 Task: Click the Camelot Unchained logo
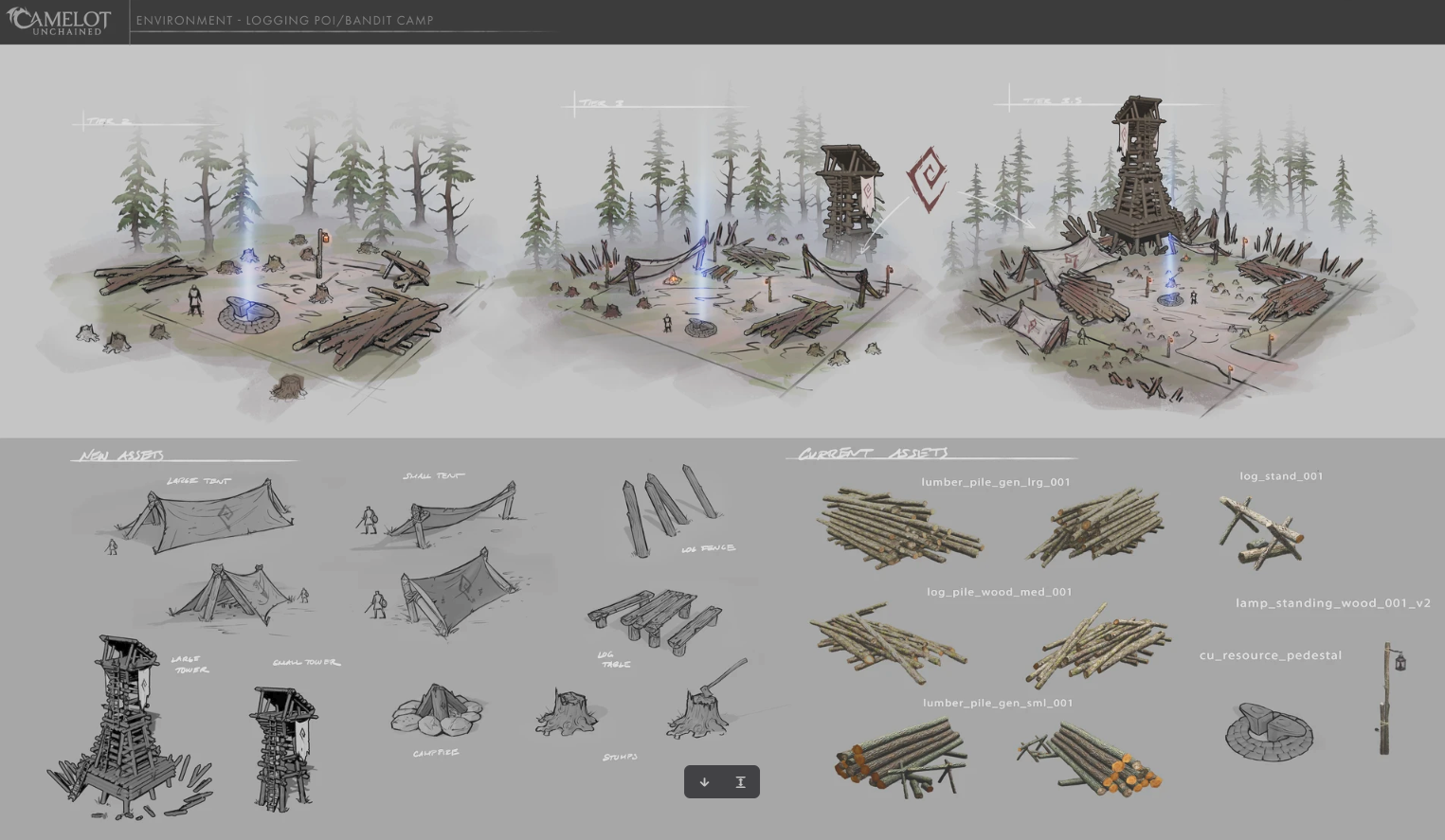[59, 21]
